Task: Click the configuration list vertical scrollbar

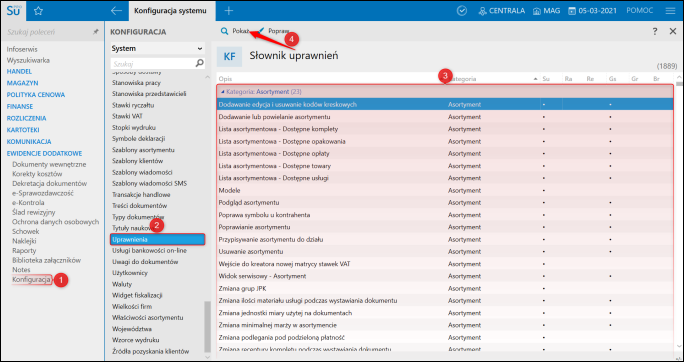Action: tap(208, 326)
